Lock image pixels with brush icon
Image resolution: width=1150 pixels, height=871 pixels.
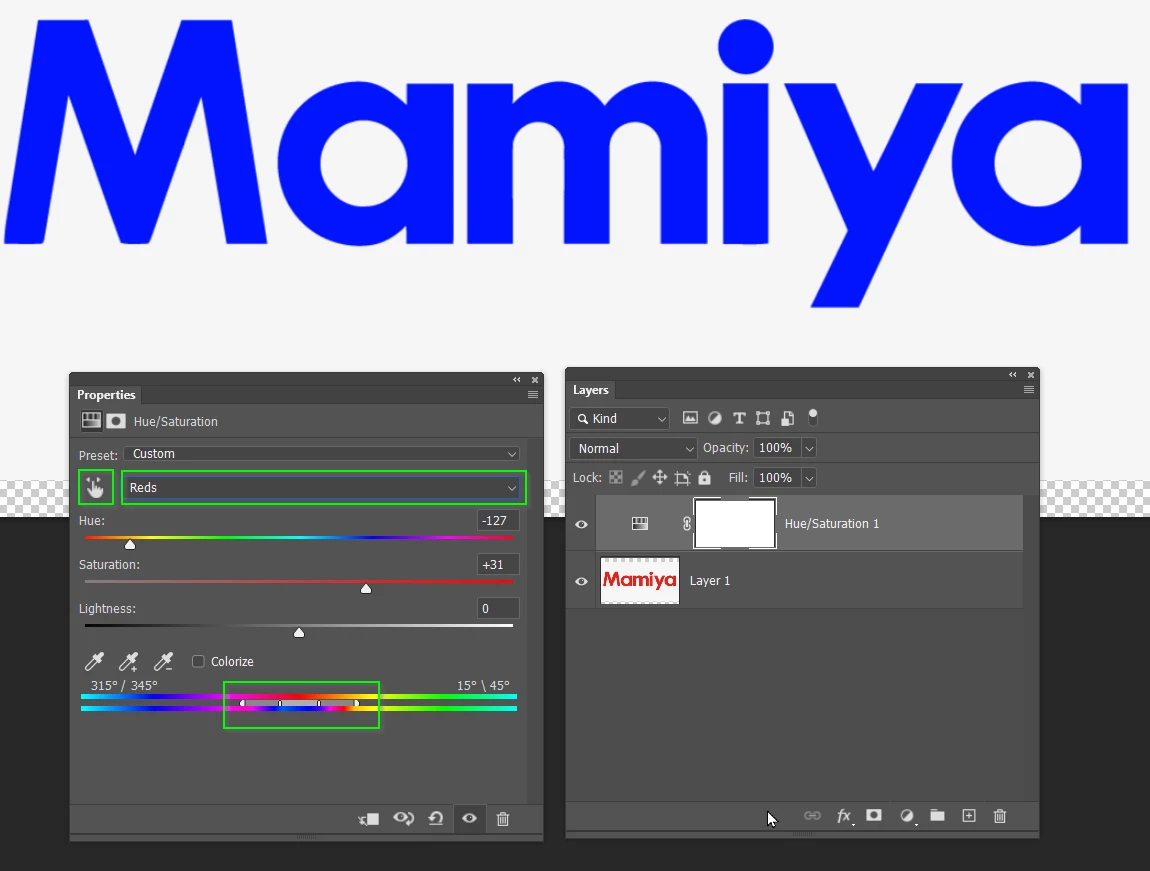click(637, 477)
